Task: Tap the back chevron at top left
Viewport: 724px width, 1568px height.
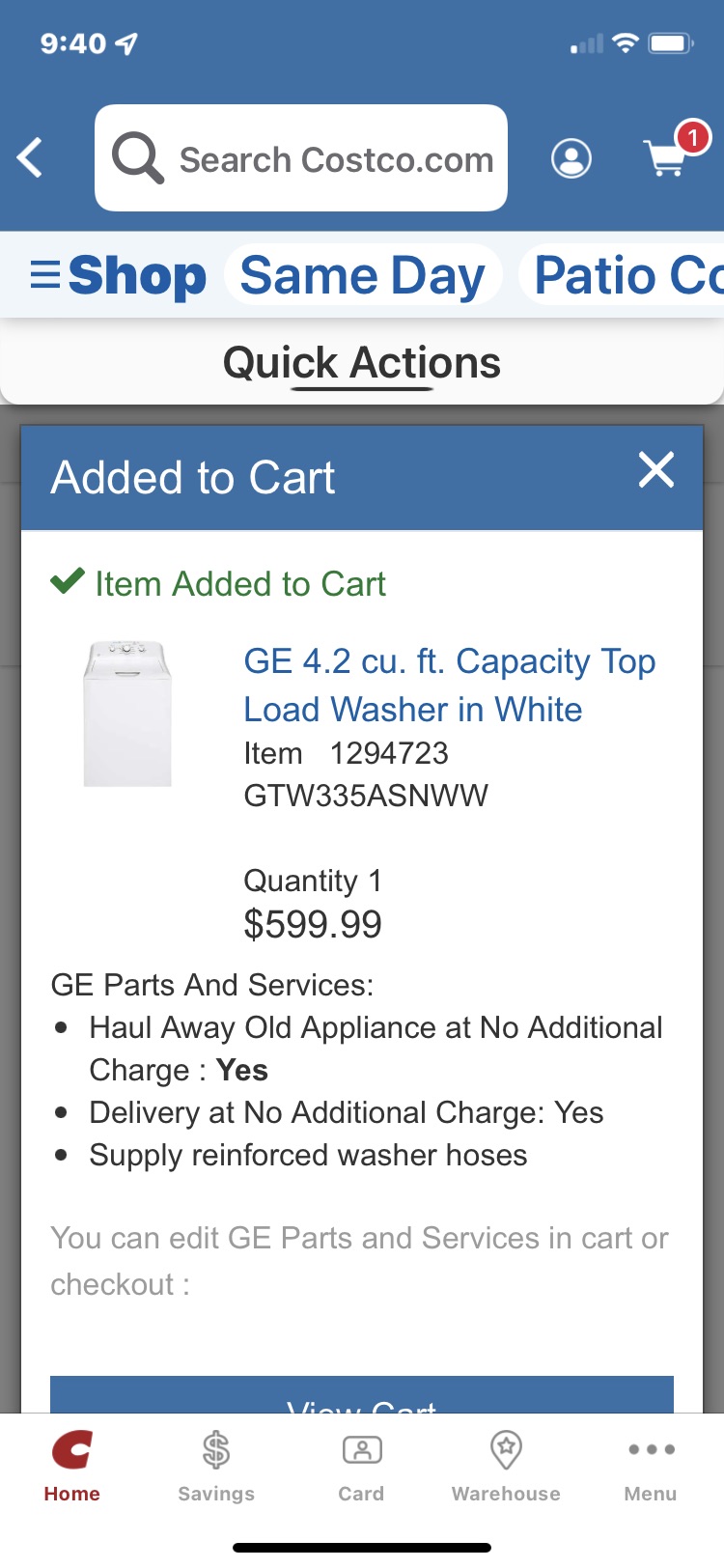Action: tap(29, 157)
